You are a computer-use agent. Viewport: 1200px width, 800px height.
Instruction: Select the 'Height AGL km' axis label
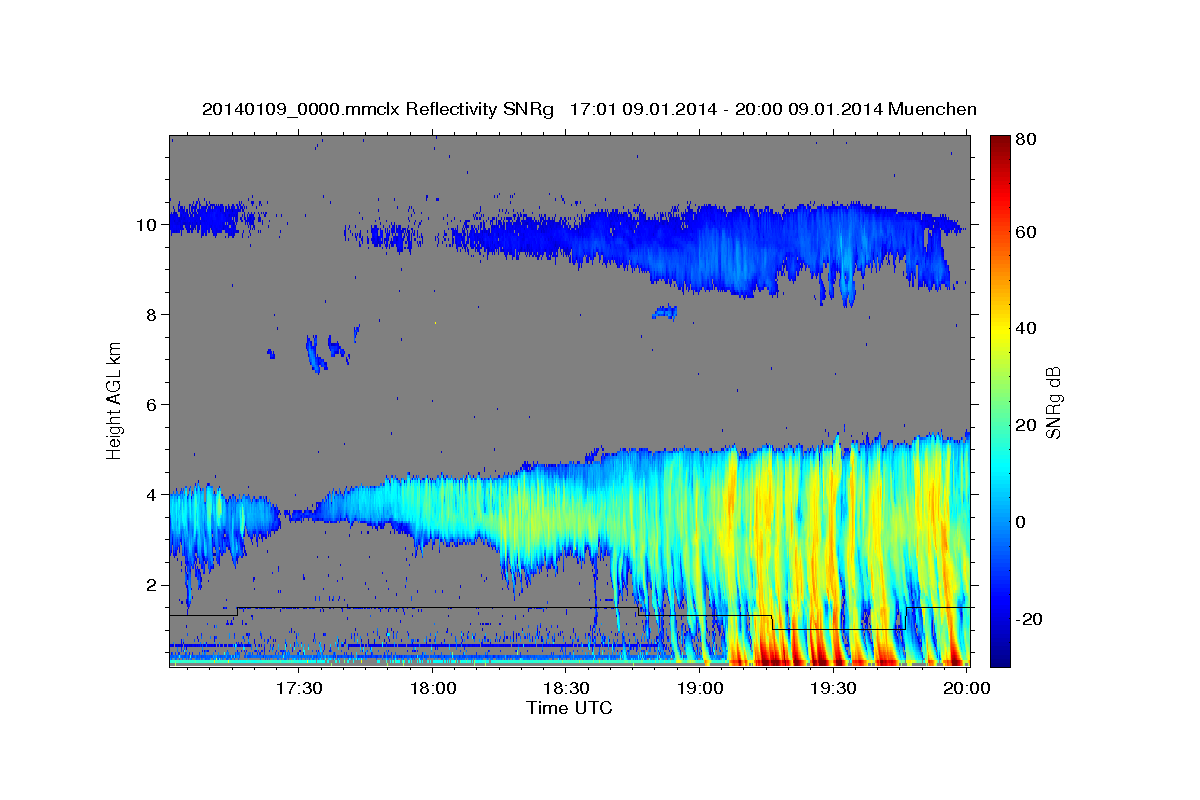(115, 401)
